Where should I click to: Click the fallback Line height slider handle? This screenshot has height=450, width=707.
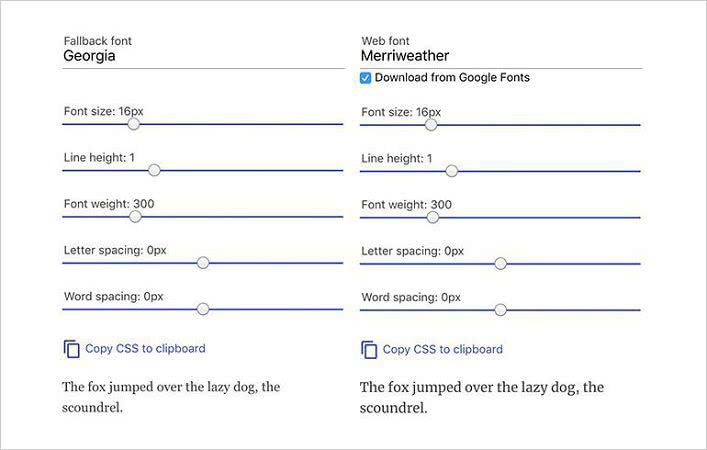154,171
